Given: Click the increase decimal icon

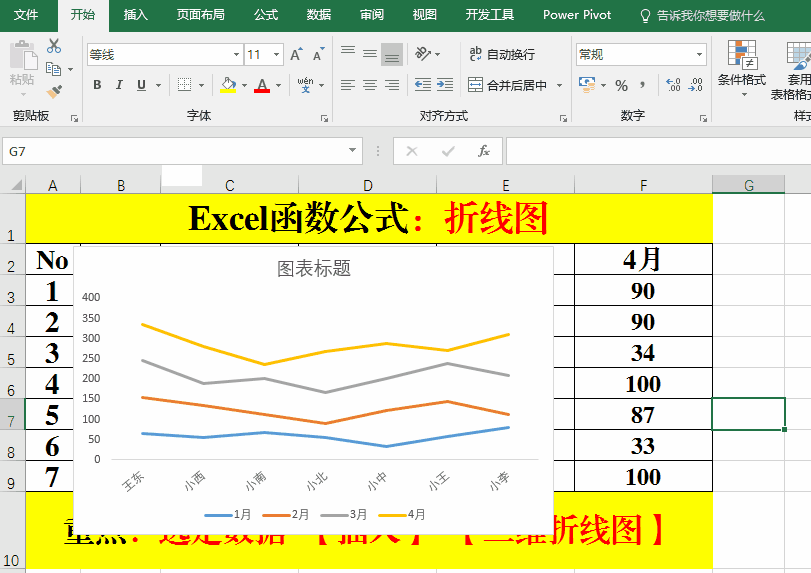Looking at the screenshot, I should (x=671, y=85).
